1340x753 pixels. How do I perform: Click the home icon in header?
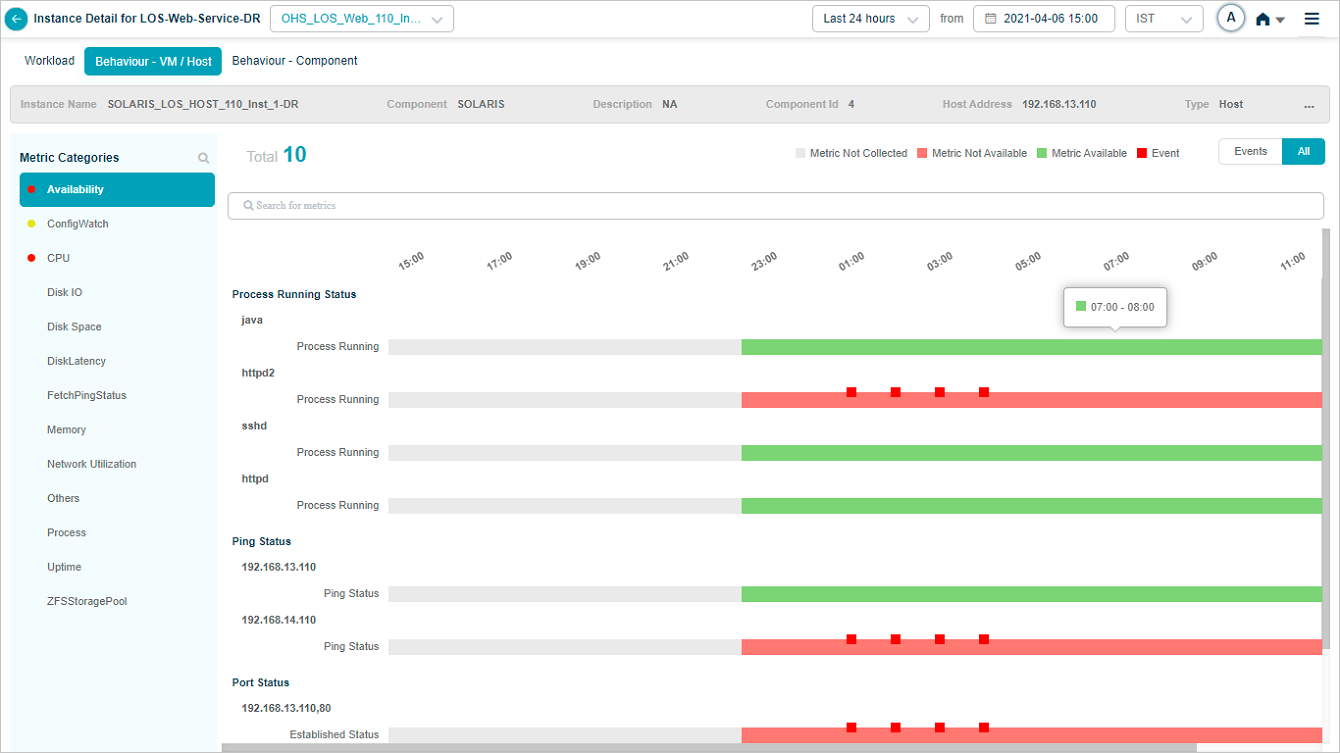[1263, 19]
